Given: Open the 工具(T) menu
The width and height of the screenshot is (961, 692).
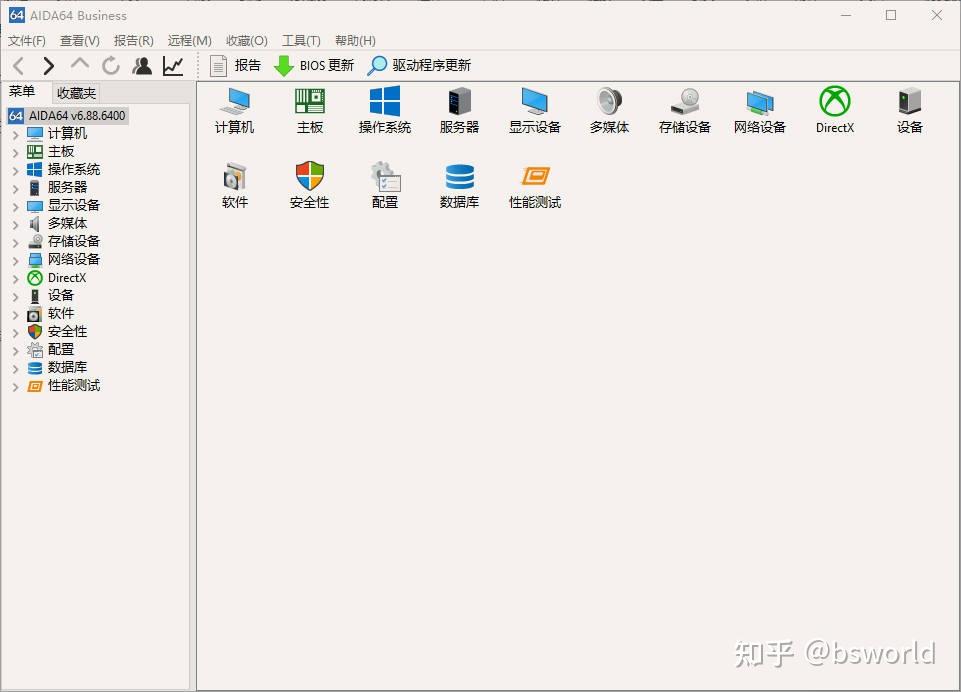Looking at the screenshot, I should (301, 40).
